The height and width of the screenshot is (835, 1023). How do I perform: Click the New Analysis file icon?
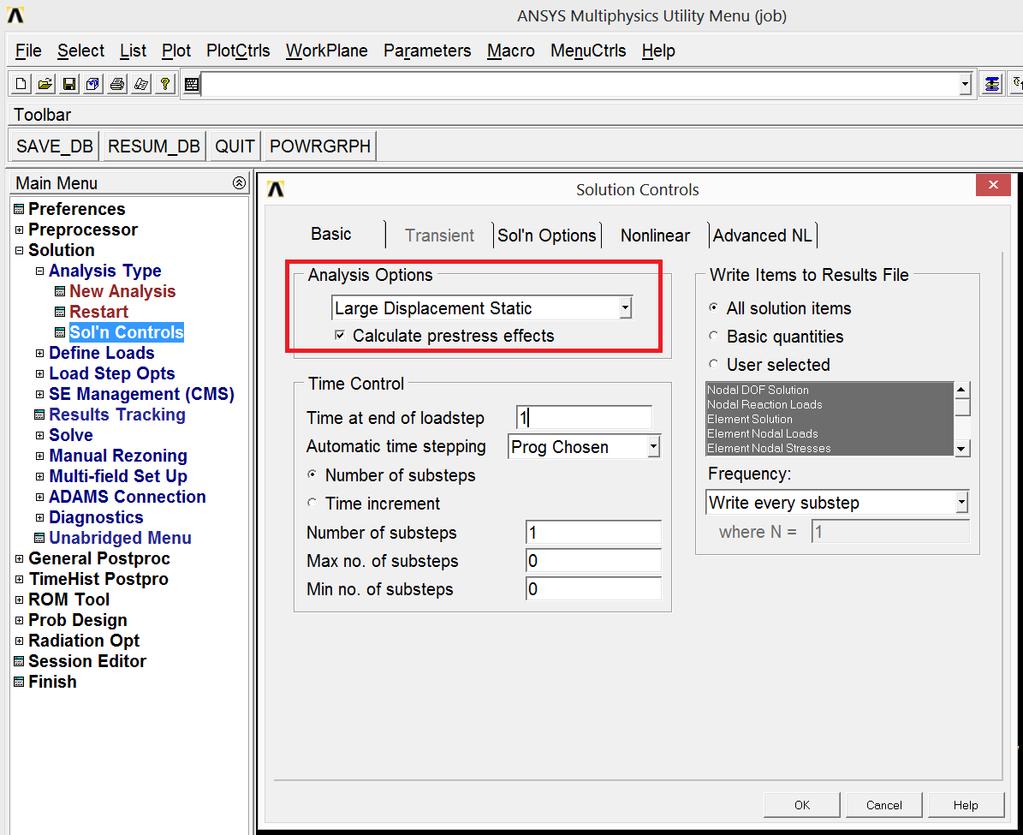coord(21,84)
